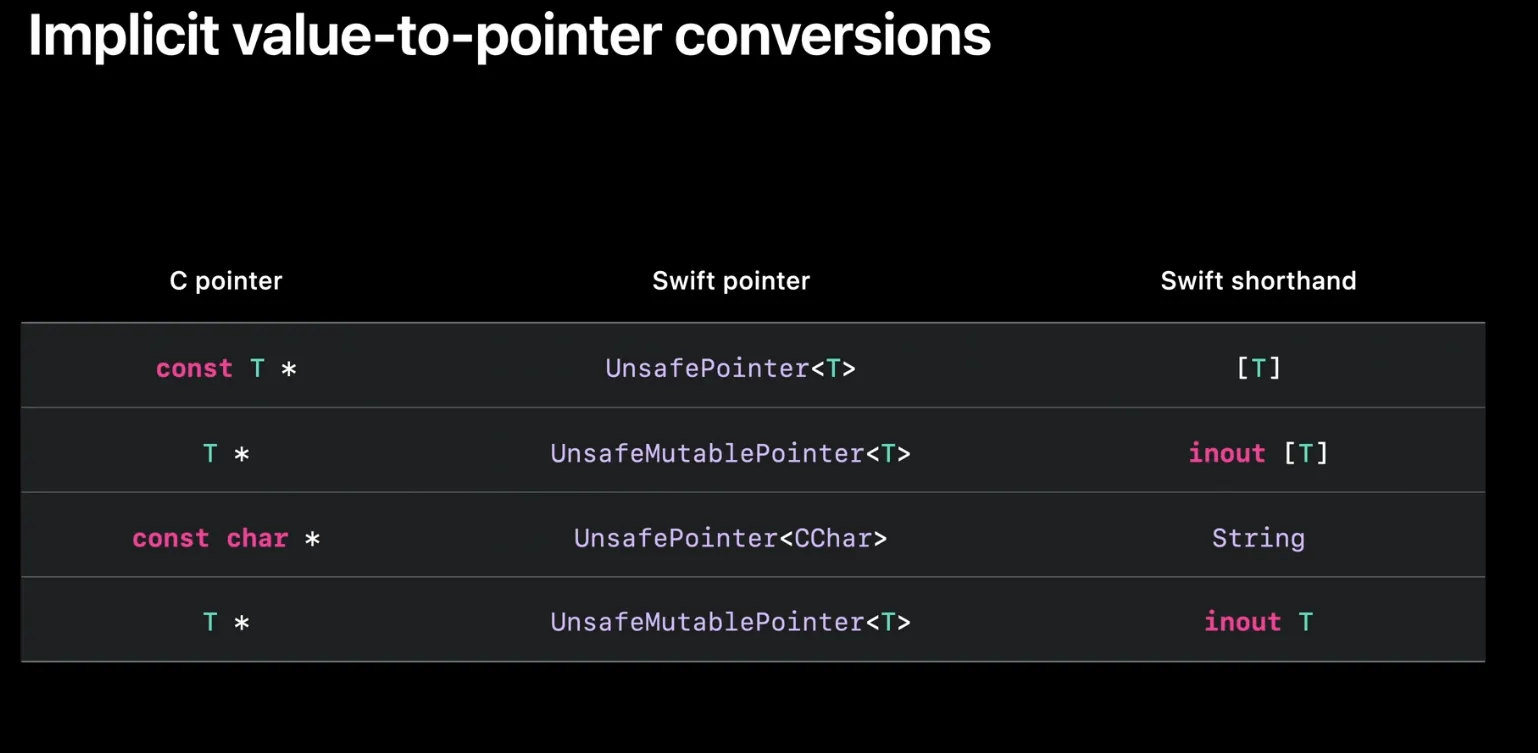Viewport: 1538px width, 753px height.
Task: Click 'UnsafePointer<T>' in the first row
Action: click(731, 369)
